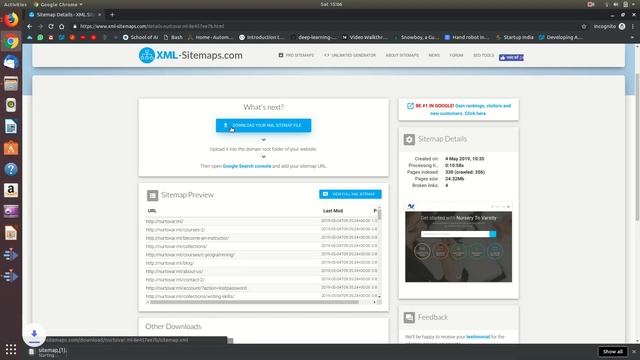640x360 pixels.
Task: Go to Chrome home page
Action: click(x=62, y=26)
